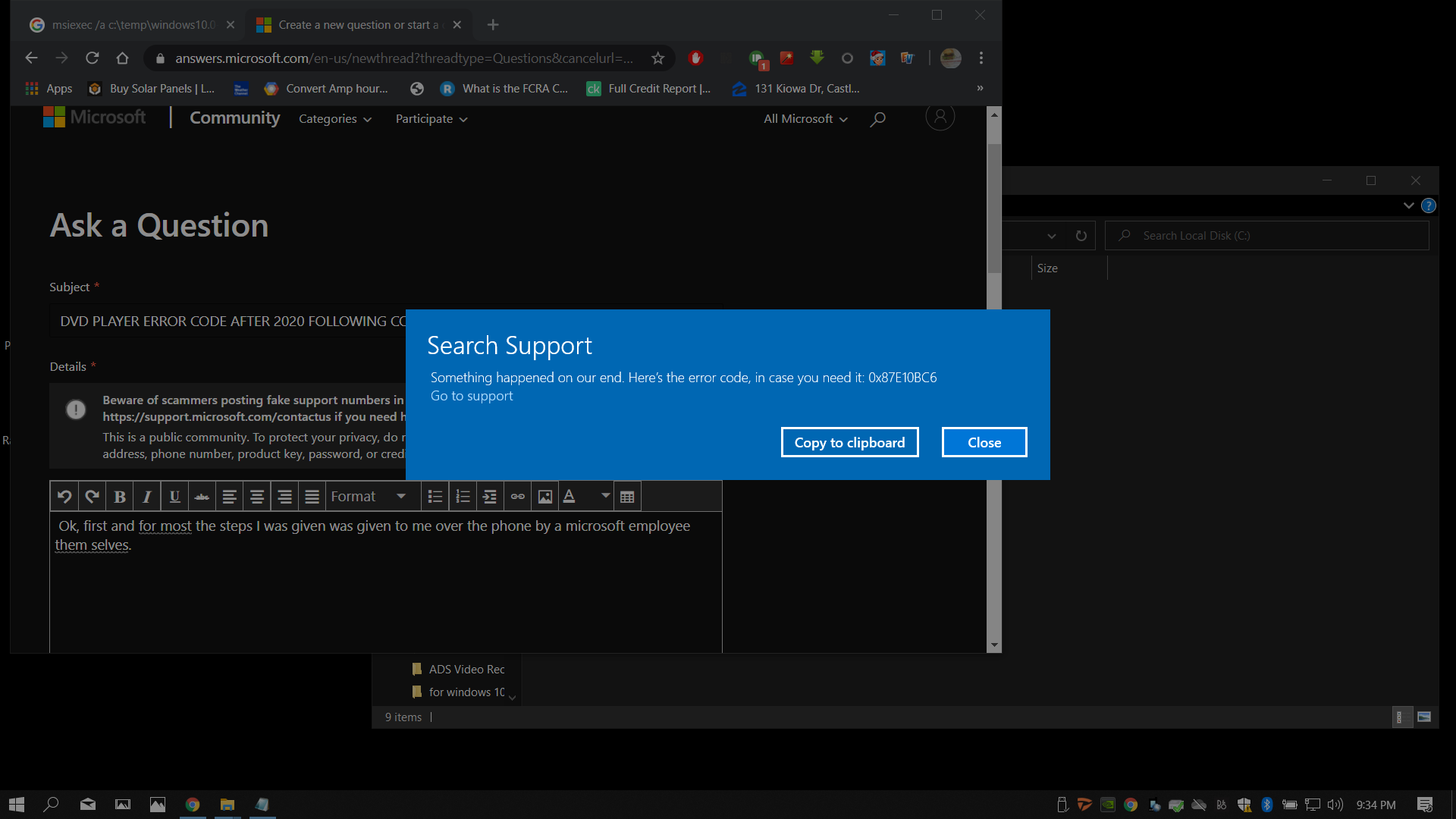Open Chrome three-dot menu
Viewport: 1456px width, 819px height.
pos(981,58)
